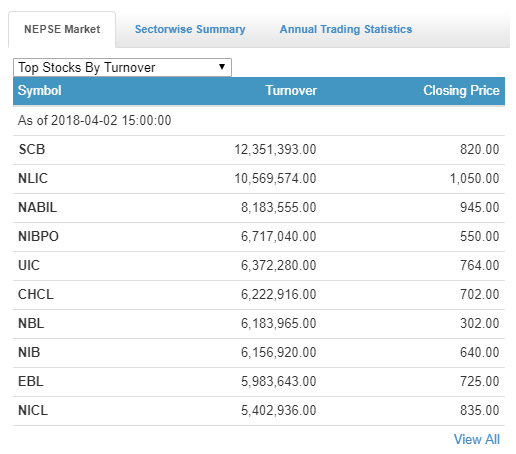
Task: Click the SCB turnover value 12,351,393.00
Action: coord(275,149)
